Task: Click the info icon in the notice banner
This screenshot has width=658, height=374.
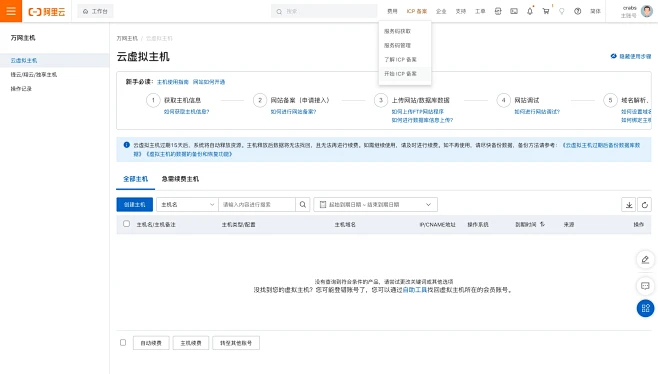Action: tap(126, 145)
